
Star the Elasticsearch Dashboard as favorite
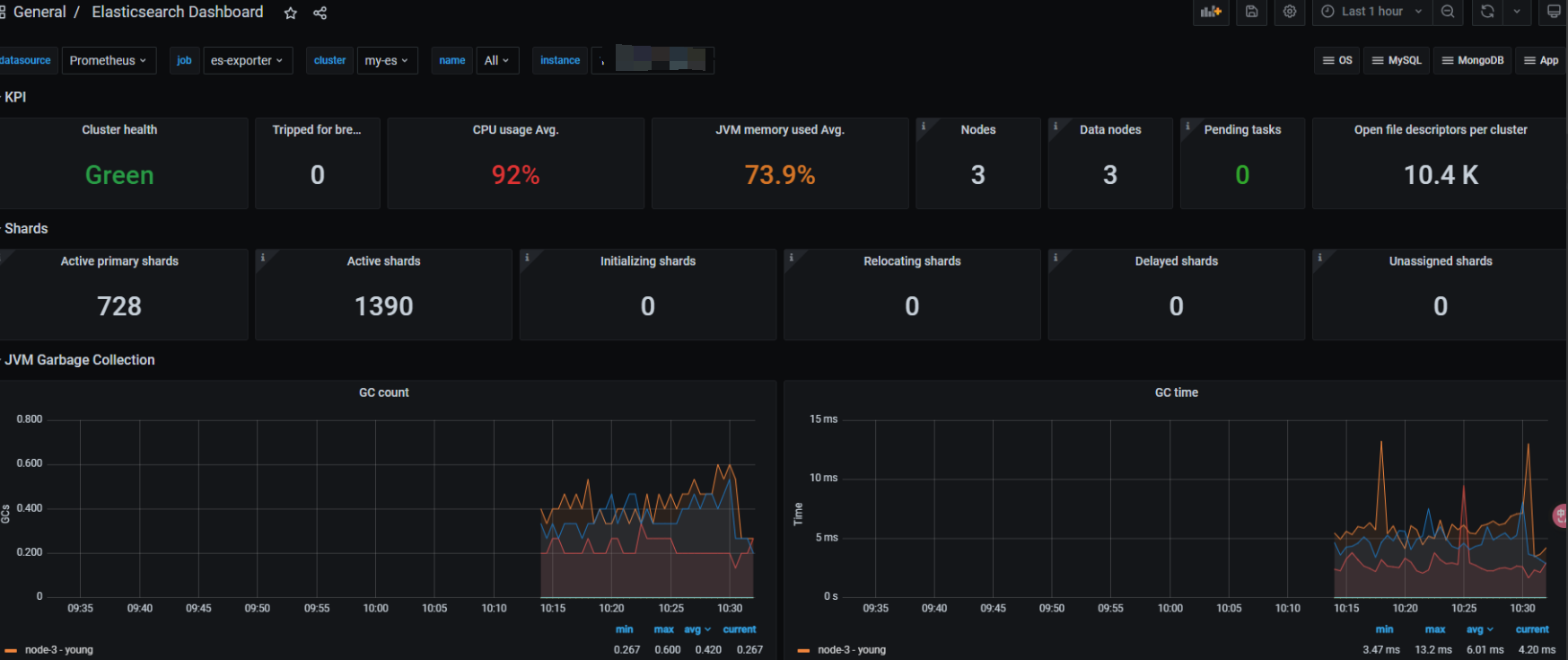point(290,13)
